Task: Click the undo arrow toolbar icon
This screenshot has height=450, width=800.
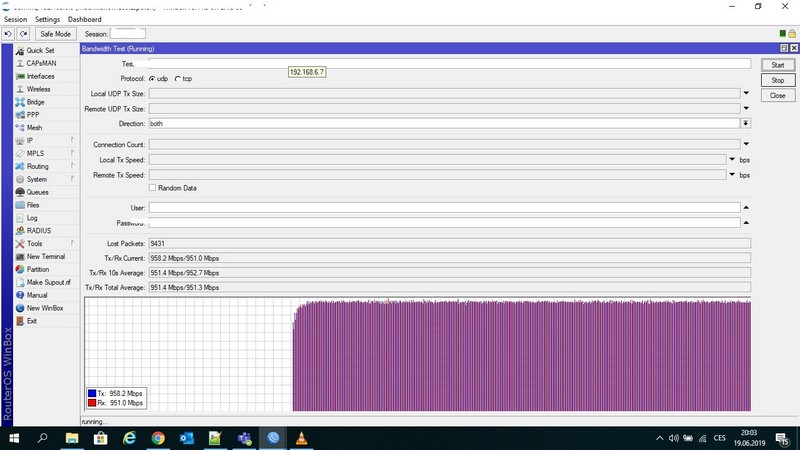Action: 8,34
